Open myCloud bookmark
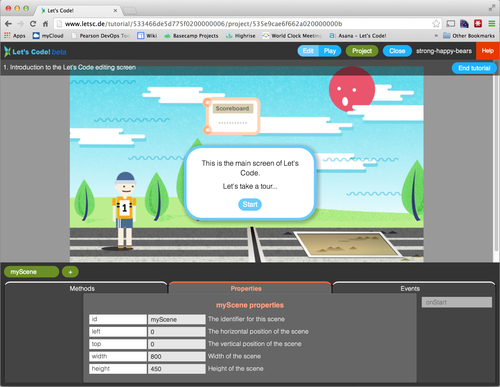Viewport: 500px width, 387px height. 48,36
